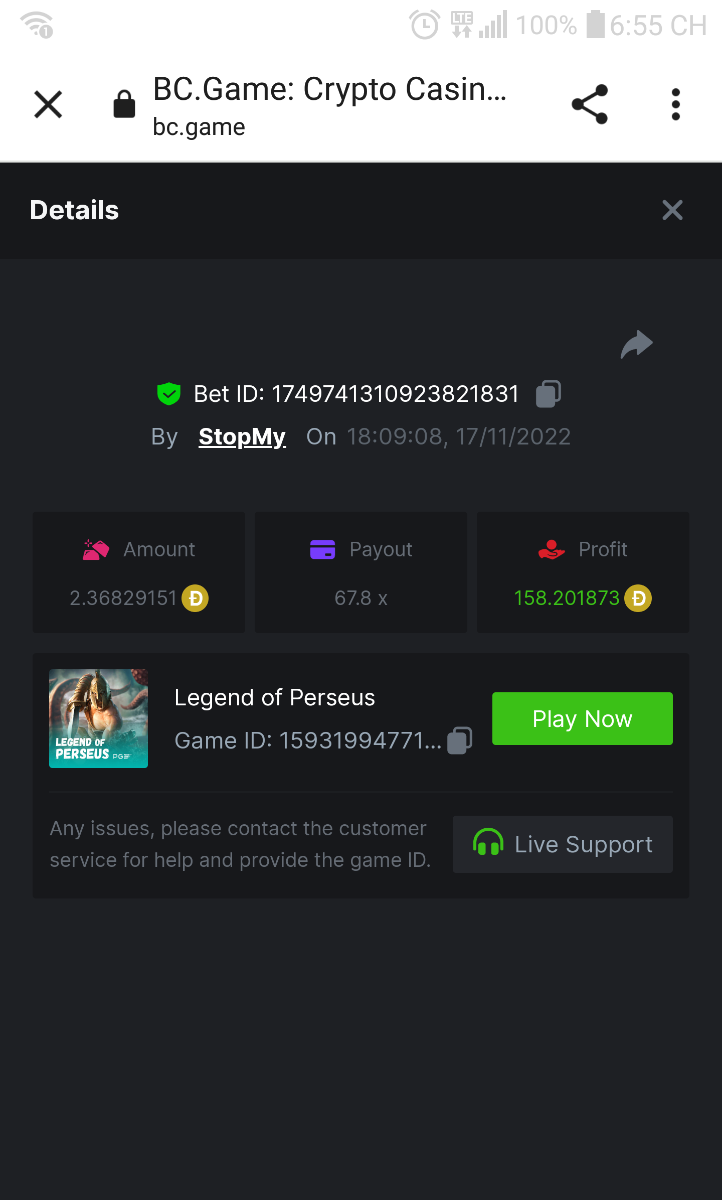Tap the Profit hand icon
The height and width of the screenshot is (1200, 722).
pyautogui.click(x=551, y=549)
